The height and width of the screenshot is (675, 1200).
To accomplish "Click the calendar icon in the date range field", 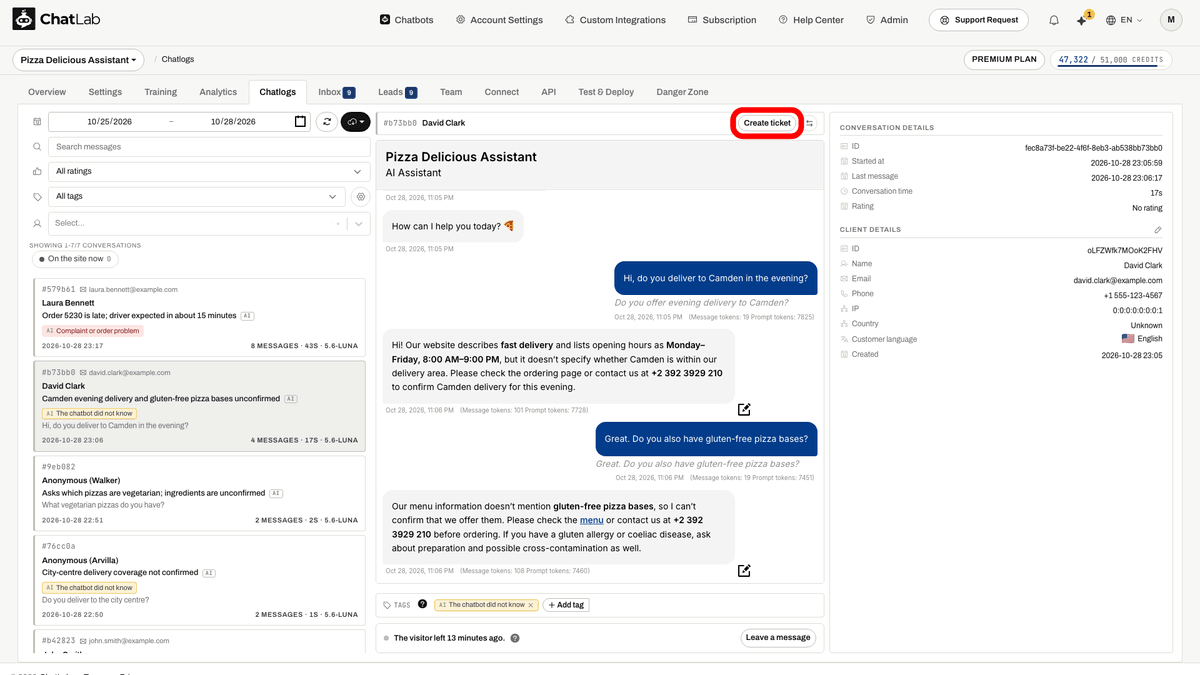I will (300, 122).
